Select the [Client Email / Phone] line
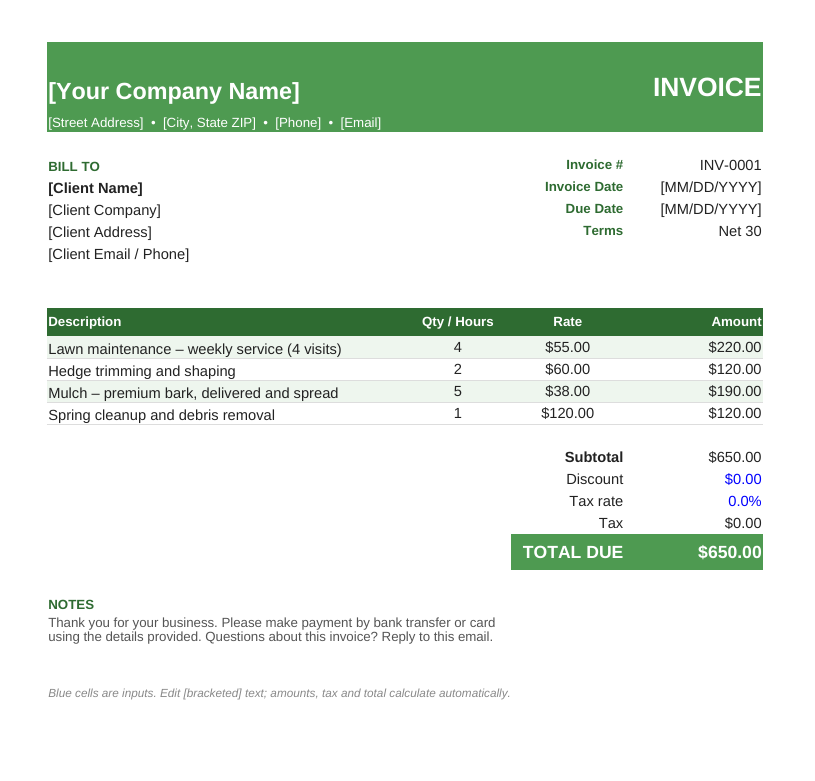The image size is (815, 781). click(x=119, y=254)
